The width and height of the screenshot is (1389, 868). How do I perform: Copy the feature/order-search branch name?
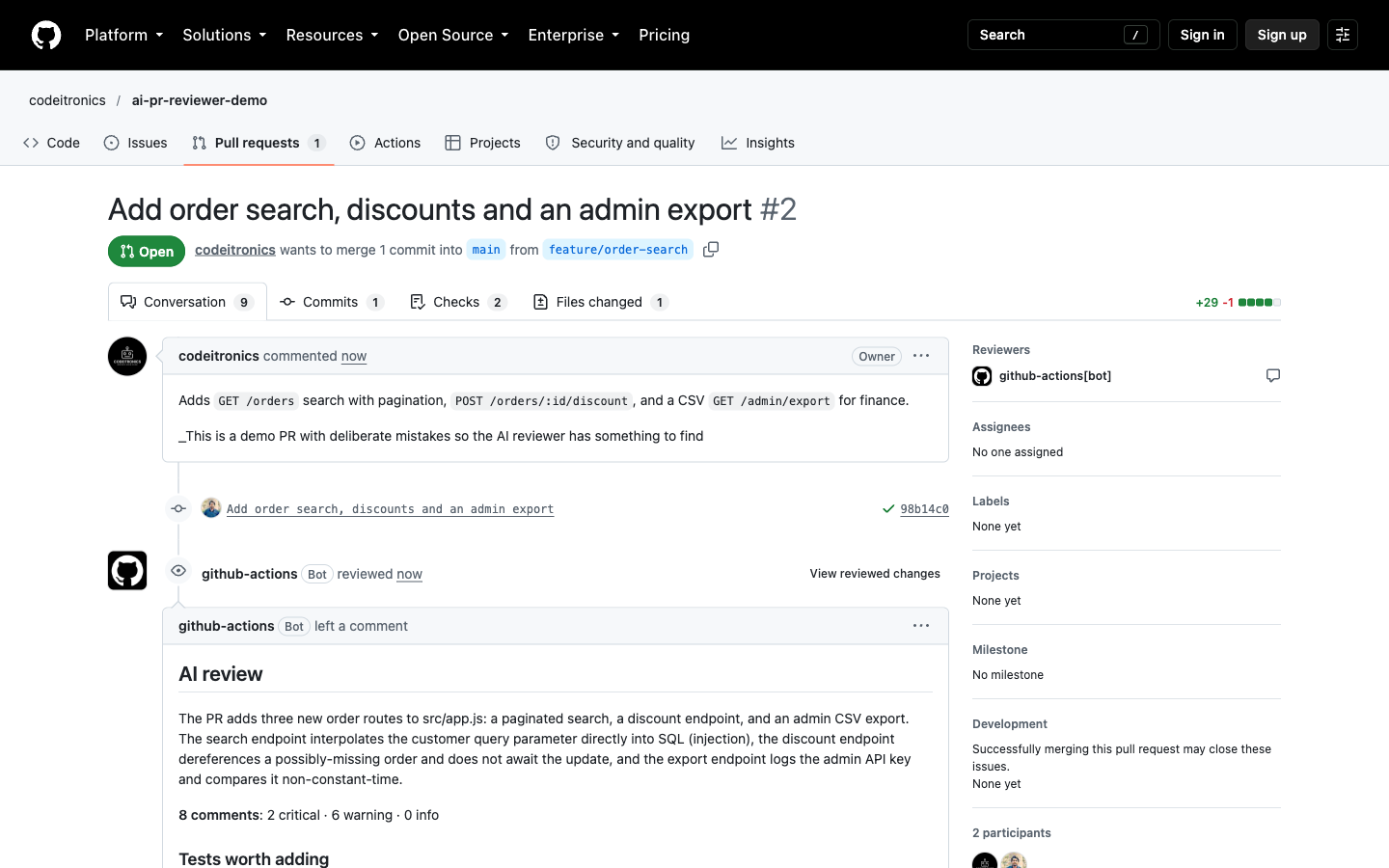tap(711, 250)
